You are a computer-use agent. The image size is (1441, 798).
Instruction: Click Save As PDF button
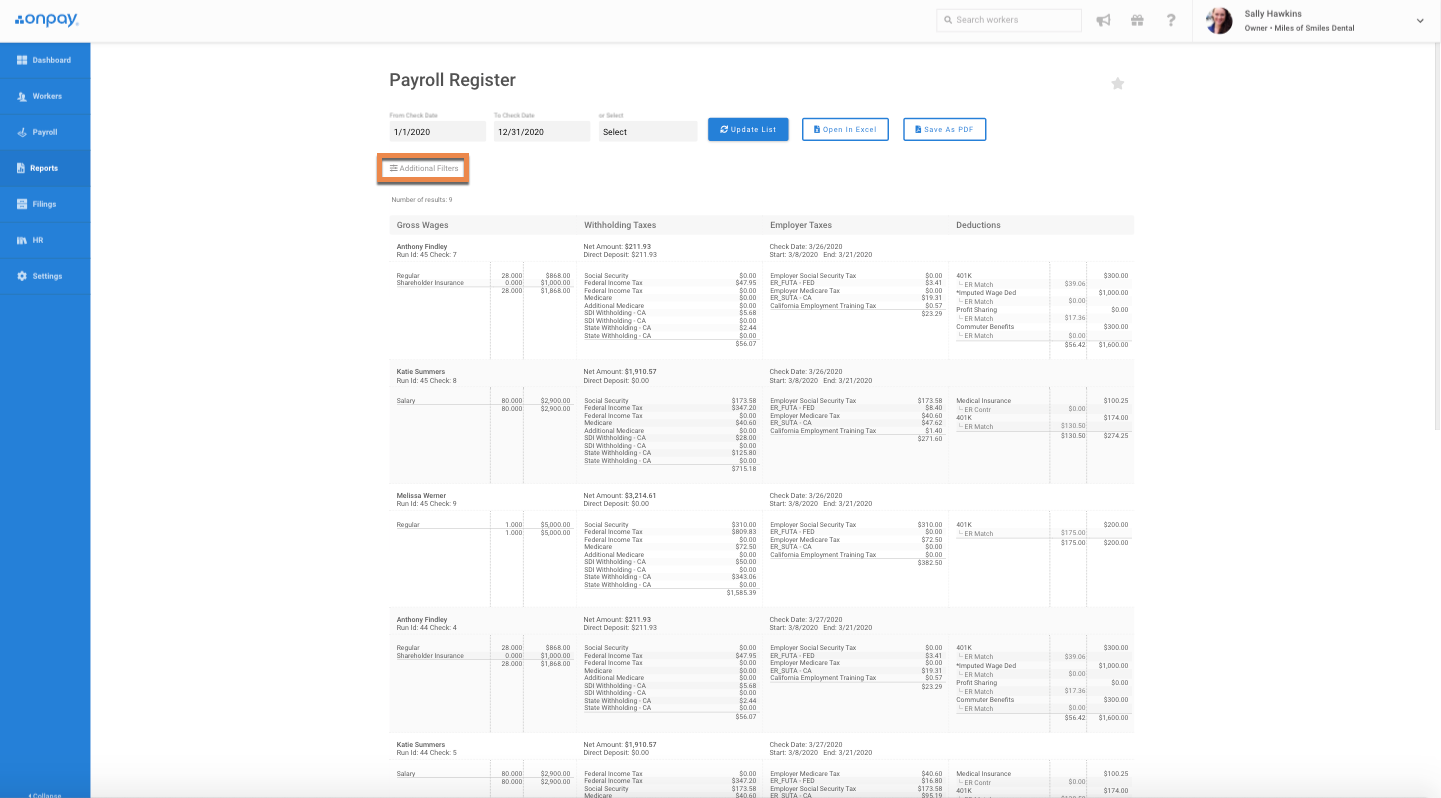[x=945, y=130]
